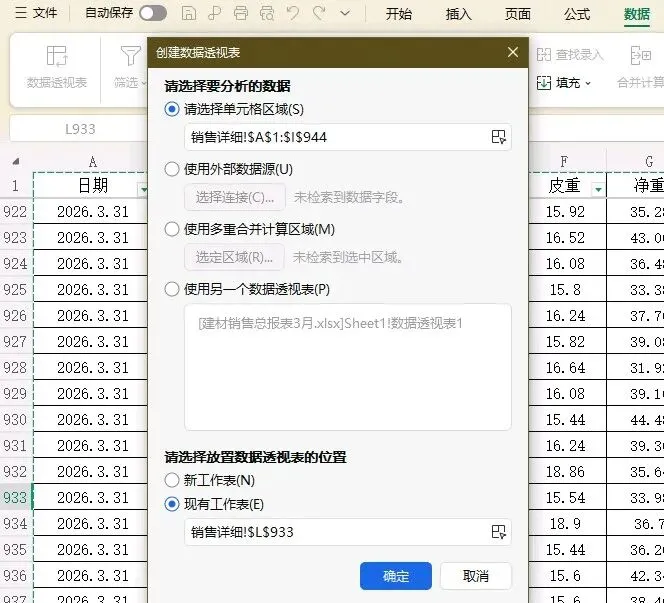Select 使用另一个数据透视表(P) radio option
This screenshot has height=603, width=664.
coord(172,289)
